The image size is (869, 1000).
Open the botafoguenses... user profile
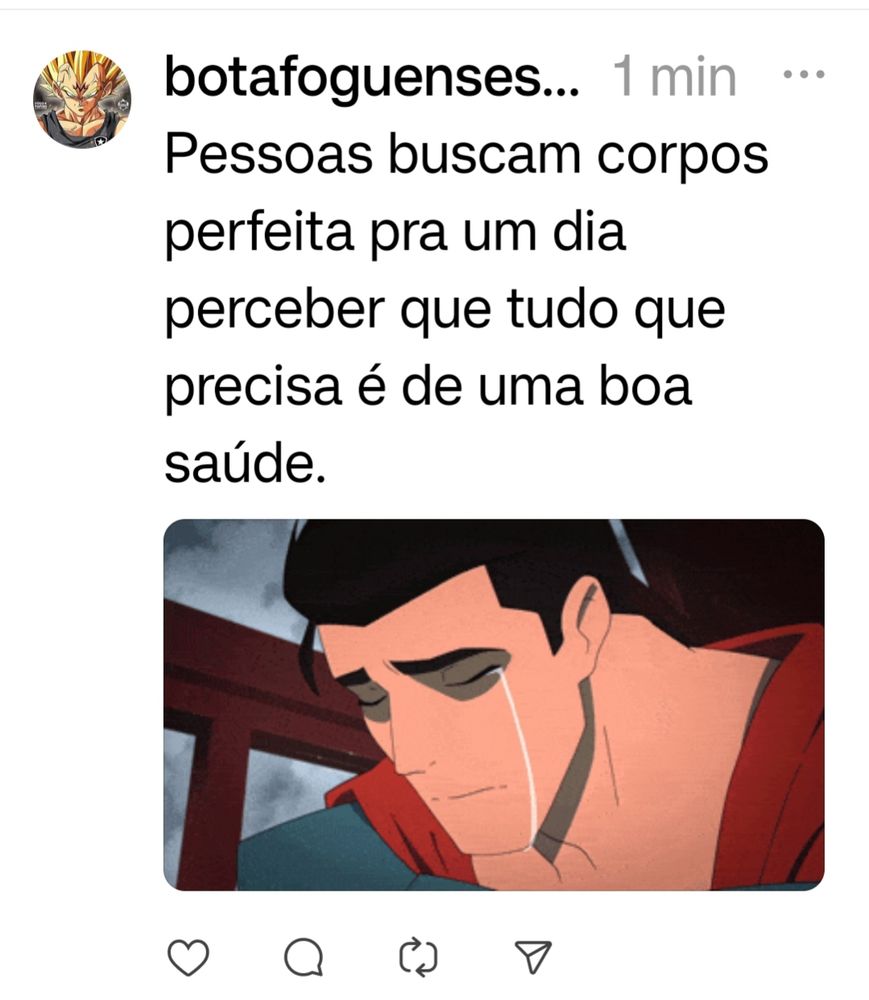372,77
